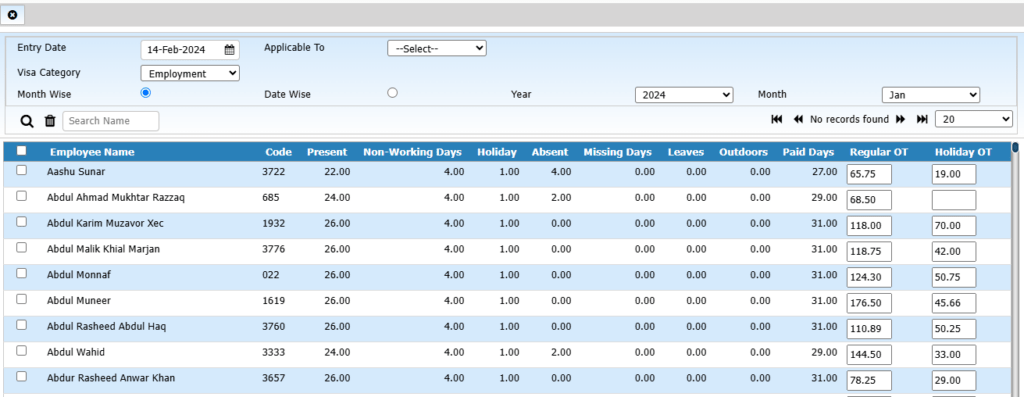Check the box for Abdul Rasheed Abdul Haq

22,325
